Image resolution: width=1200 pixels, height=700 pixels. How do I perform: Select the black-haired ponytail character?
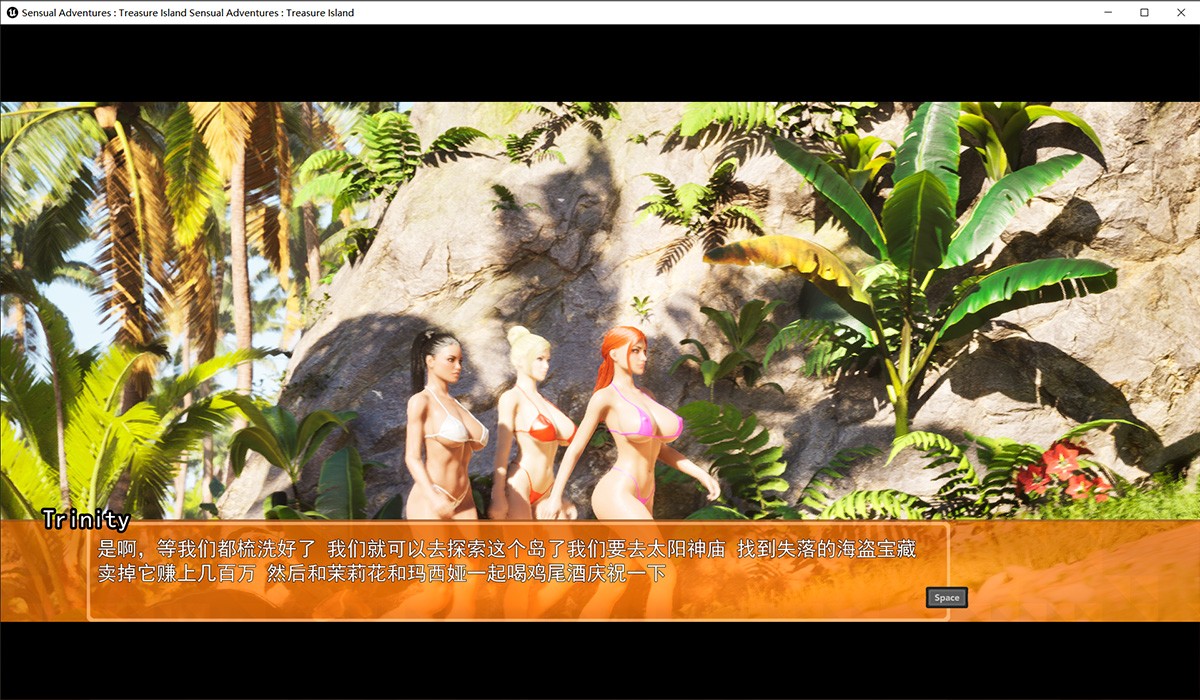click(436, 420)
